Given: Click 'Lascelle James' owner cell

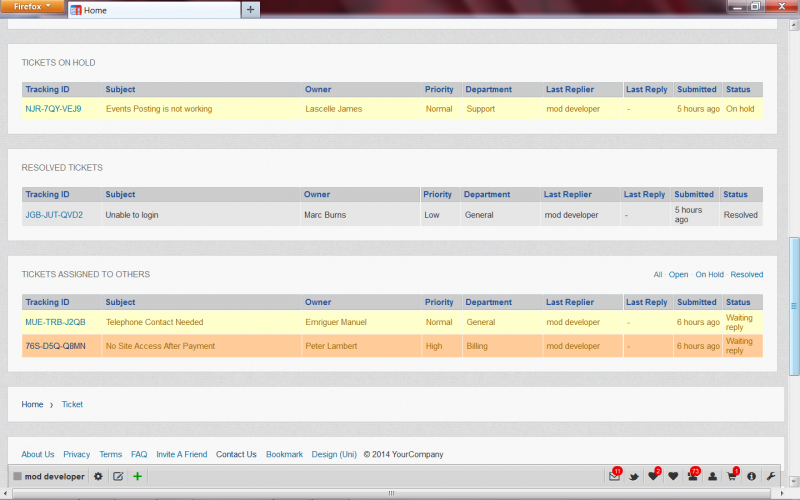Looking at the screenshot, I should [x=334, y=109].
